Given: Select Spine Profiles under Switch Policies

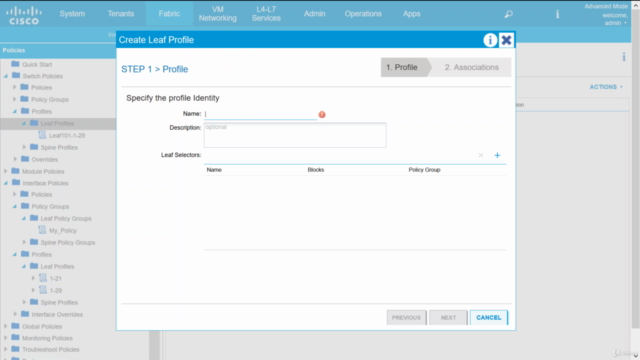Looking at the screenshot, I should (59, 147).
